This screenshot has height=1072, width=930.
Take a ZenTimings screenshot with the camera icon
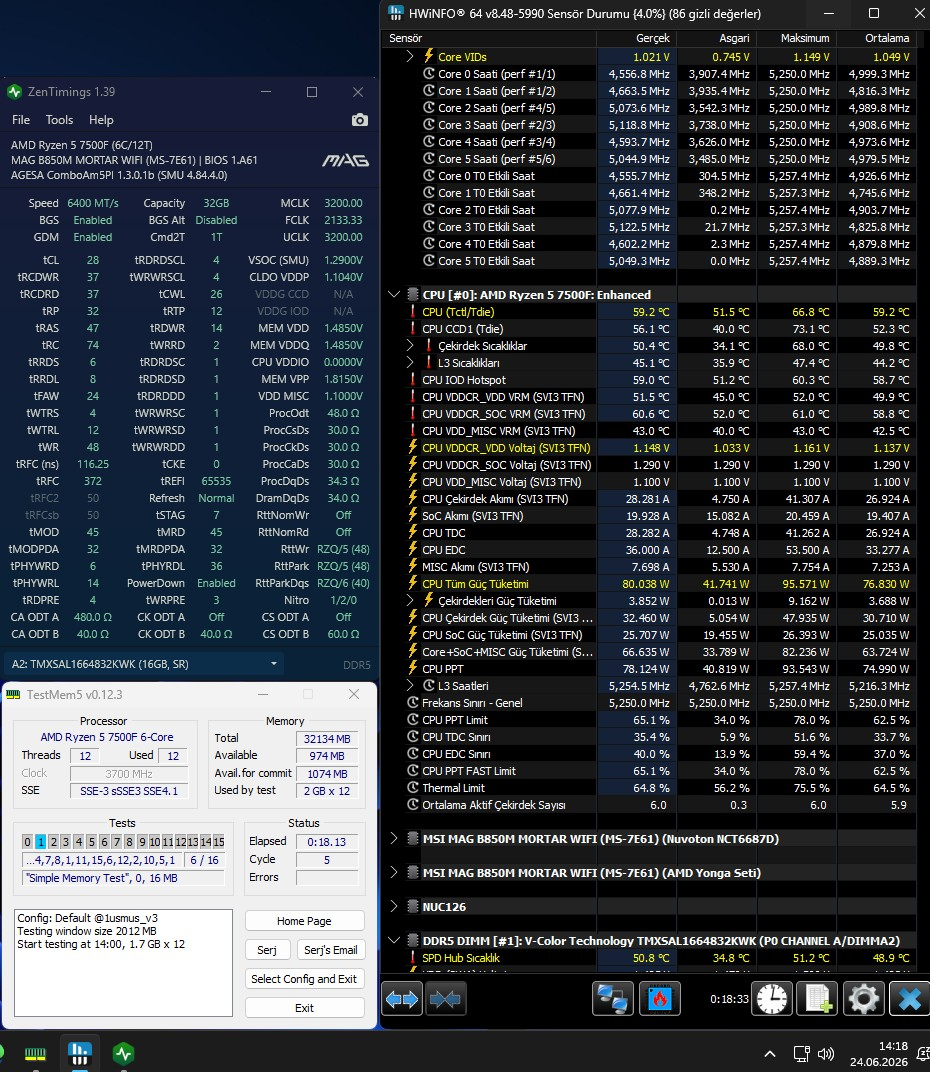coord(360,120)
